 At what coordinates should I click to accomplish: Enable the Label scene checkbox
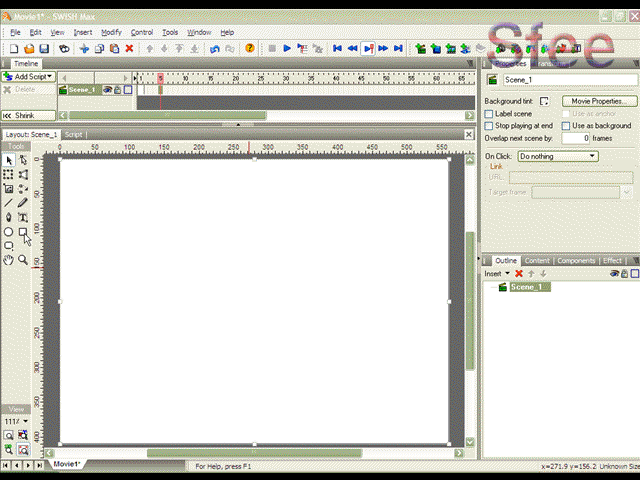[x=489, y=114]
